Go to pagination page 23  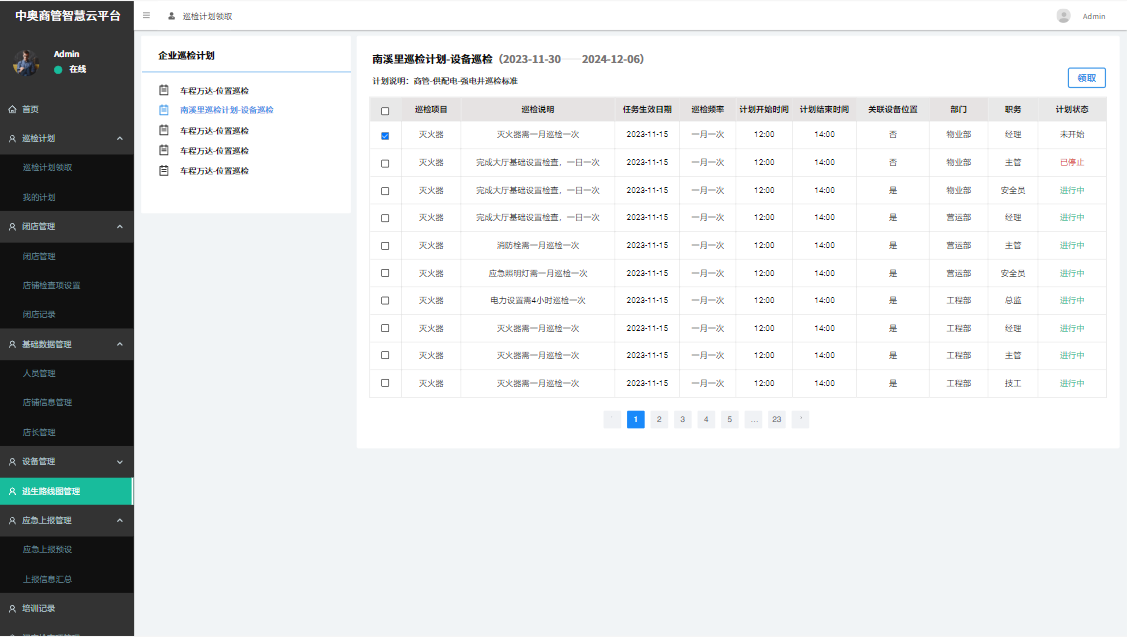pyautogui.click(x=776, y=420)
